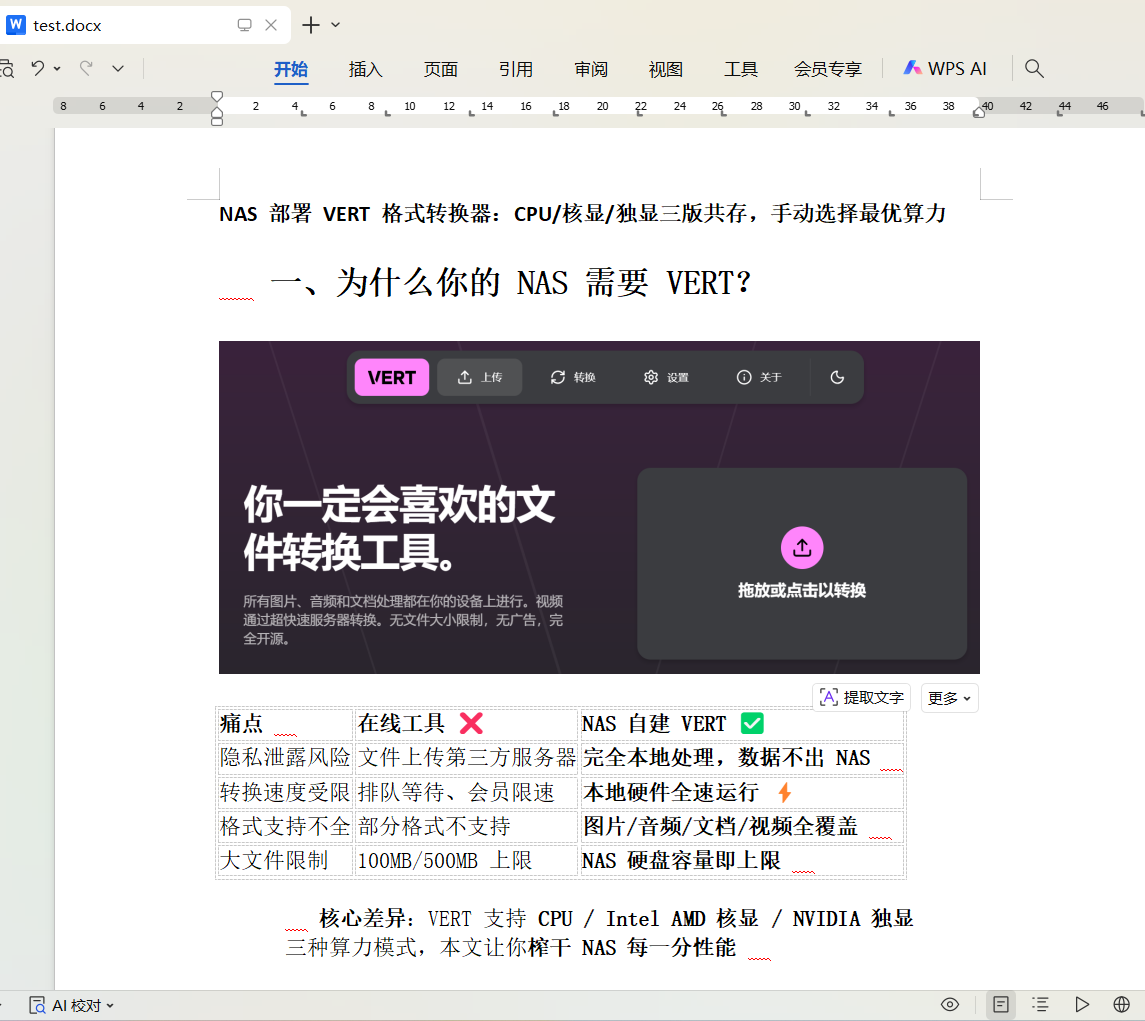Switch to the 审阅 ribbon tab
1145x1021 pixels.
[x=590, y=69]
